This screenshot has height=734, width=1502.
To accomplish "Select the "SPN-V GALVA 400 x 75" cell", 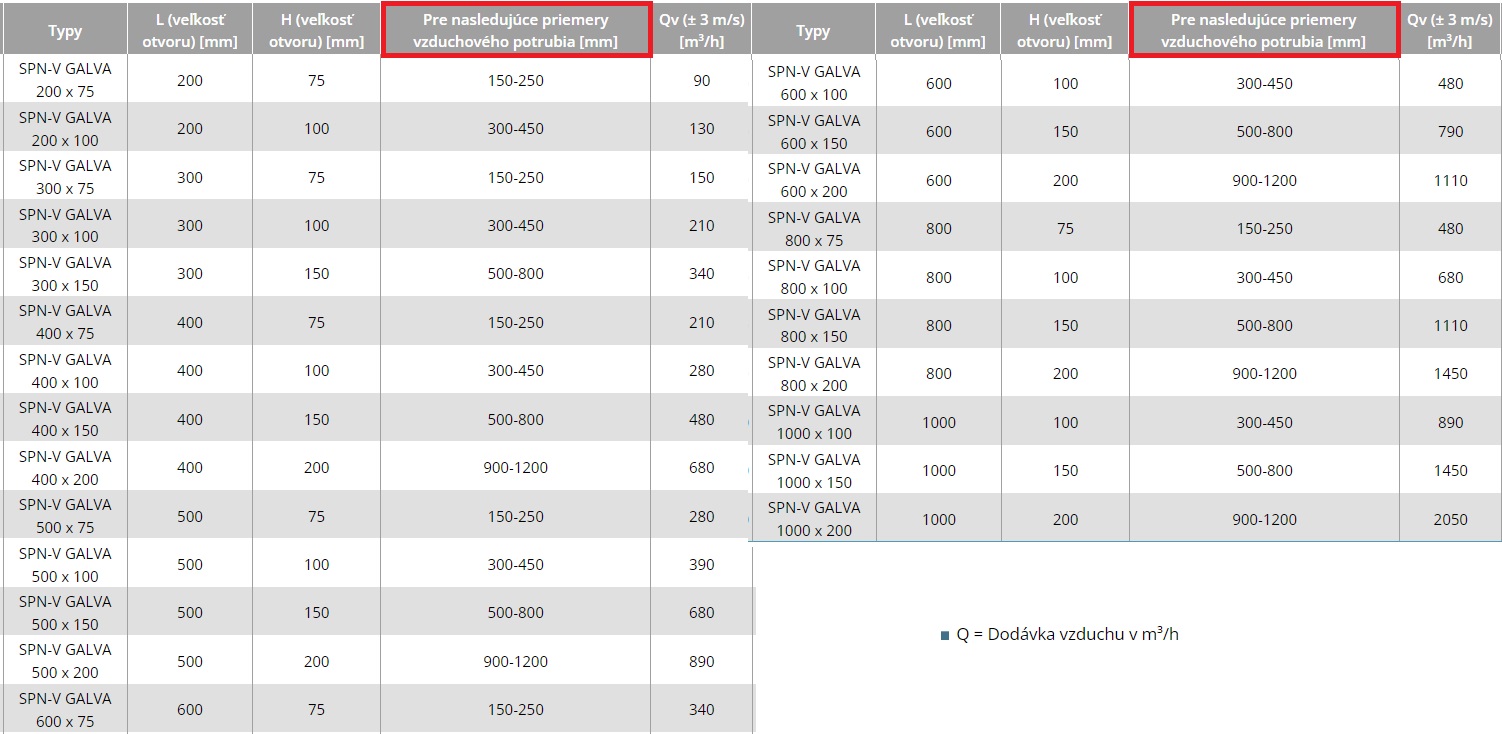I will pyautogui.click(x=65, y=322).
